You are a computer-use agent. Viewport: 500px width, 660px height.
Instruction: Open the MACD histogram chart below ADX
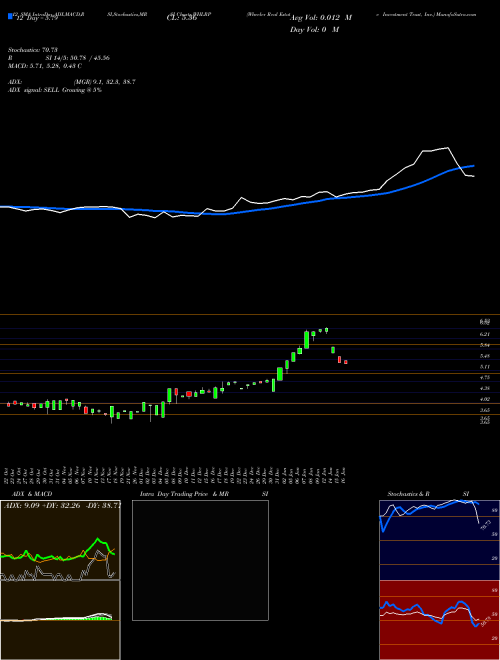pyautogui.click(x=60, y=620)
